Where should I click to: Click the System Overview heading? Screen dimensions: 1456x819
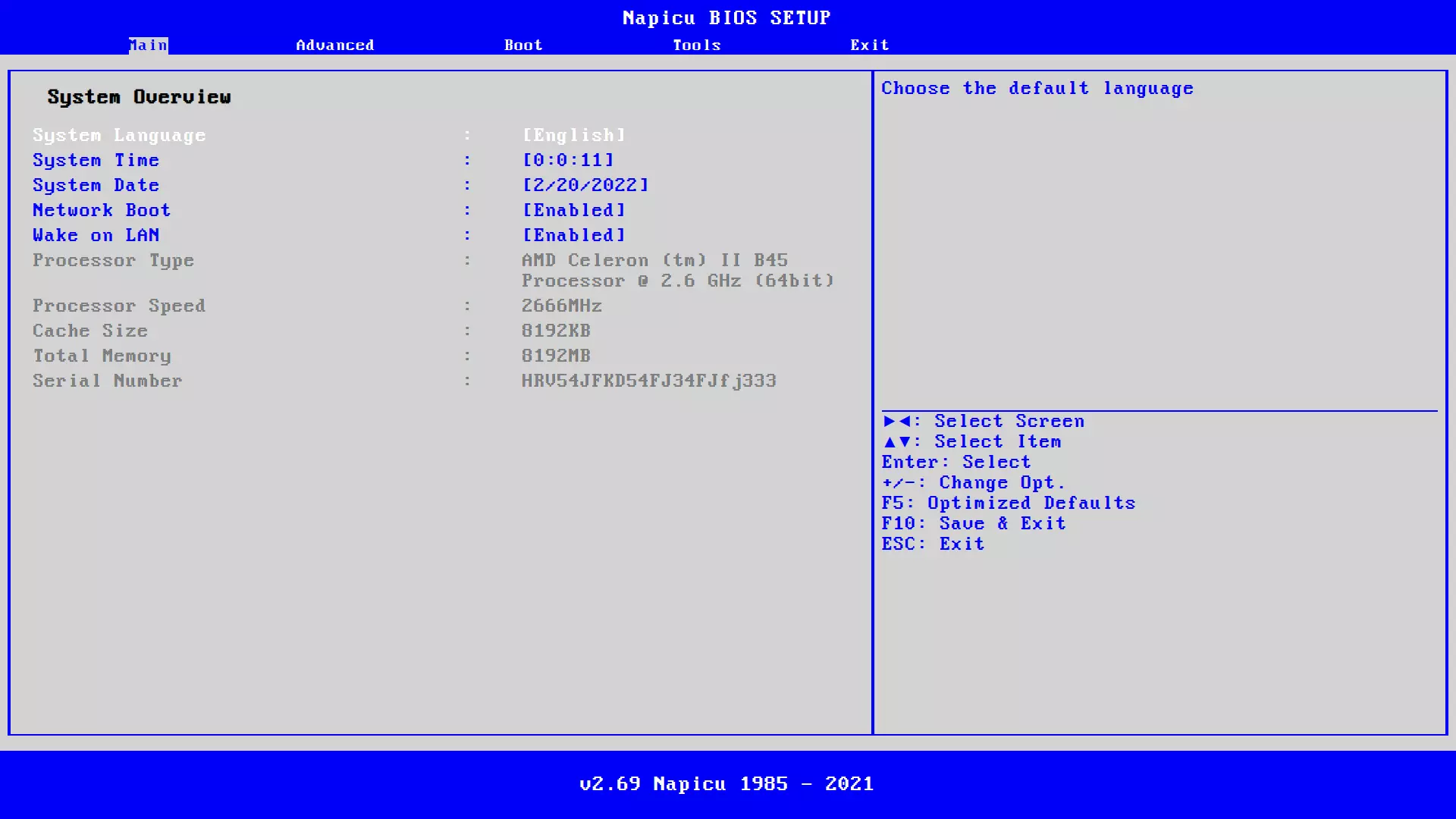[139, 97]
